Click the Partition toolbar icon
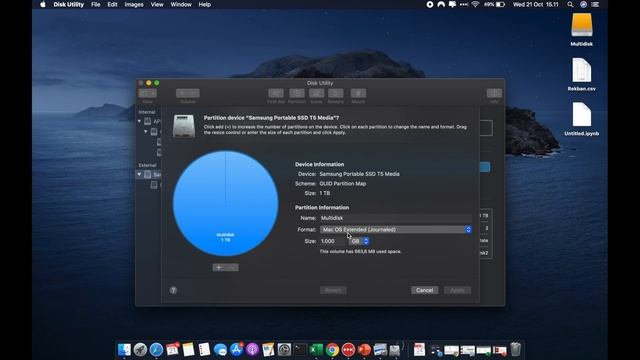This screenshot has height=360, width=640. click(297, 93)
